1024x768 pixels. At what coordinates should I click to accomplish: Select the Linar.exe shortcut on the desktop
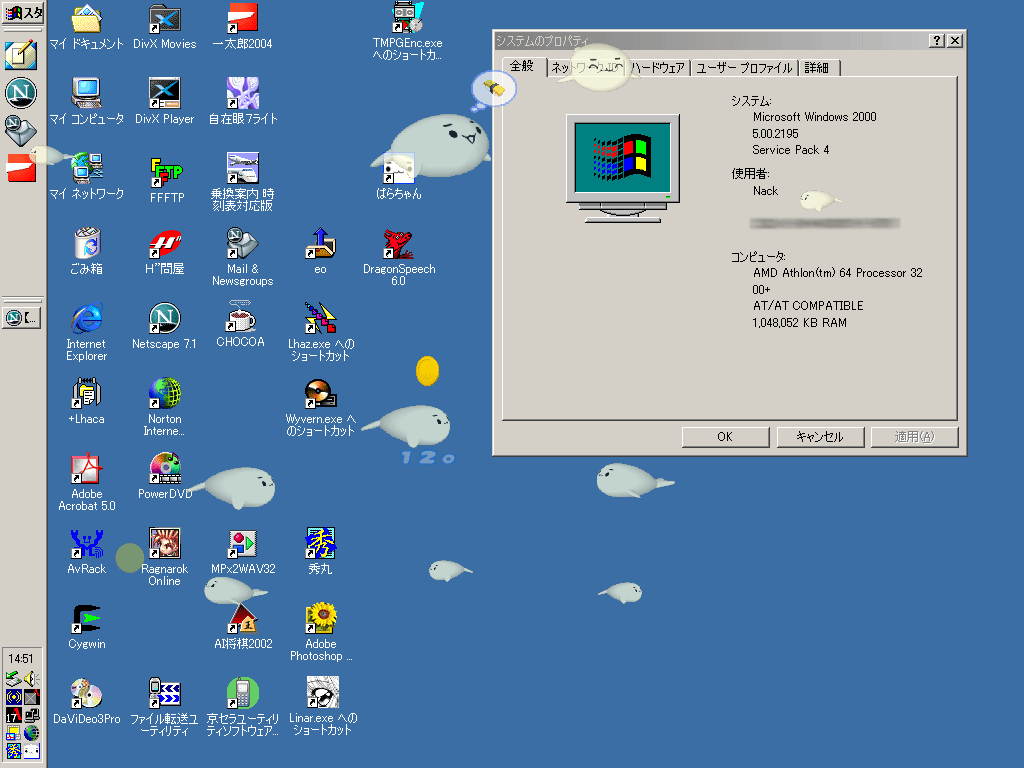(322, 706)
